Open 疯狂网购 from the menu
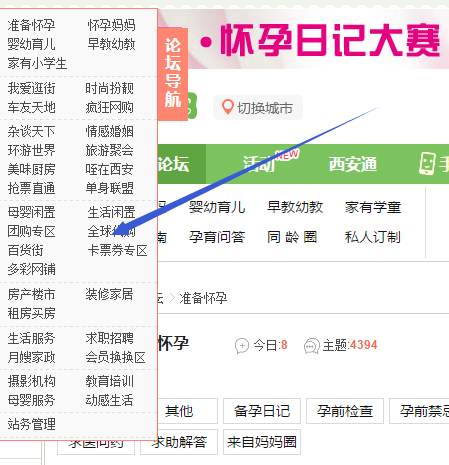Viewport: 449px width, 465px height. (109, 107)
